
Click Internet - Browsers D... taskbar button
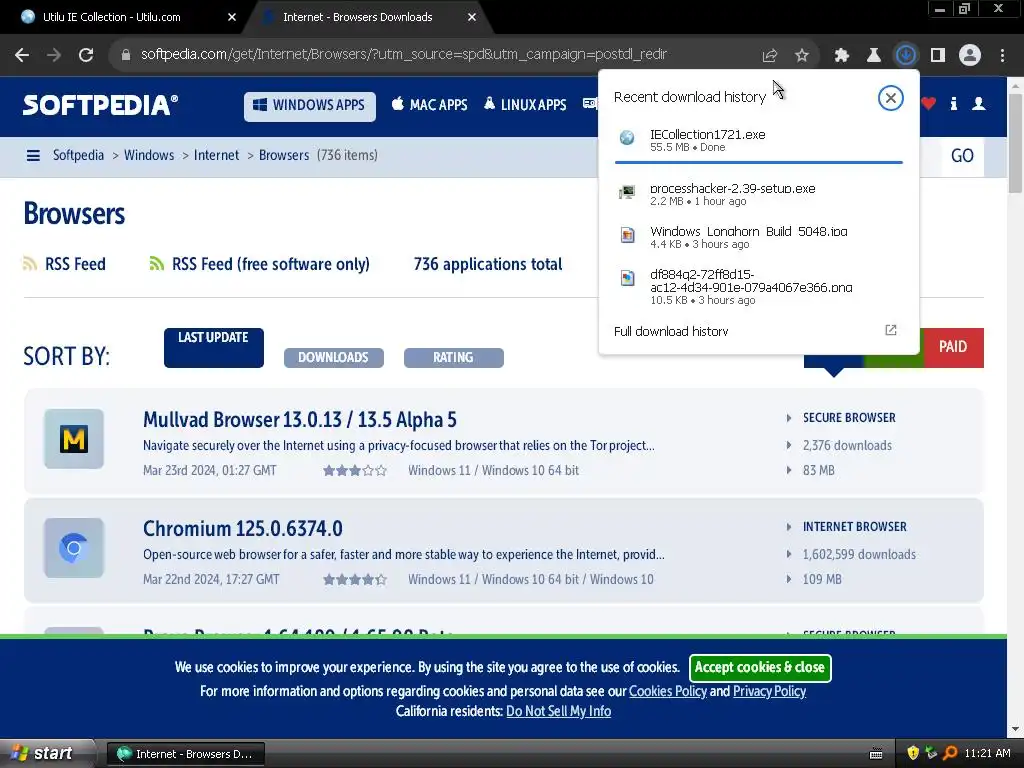185,754
